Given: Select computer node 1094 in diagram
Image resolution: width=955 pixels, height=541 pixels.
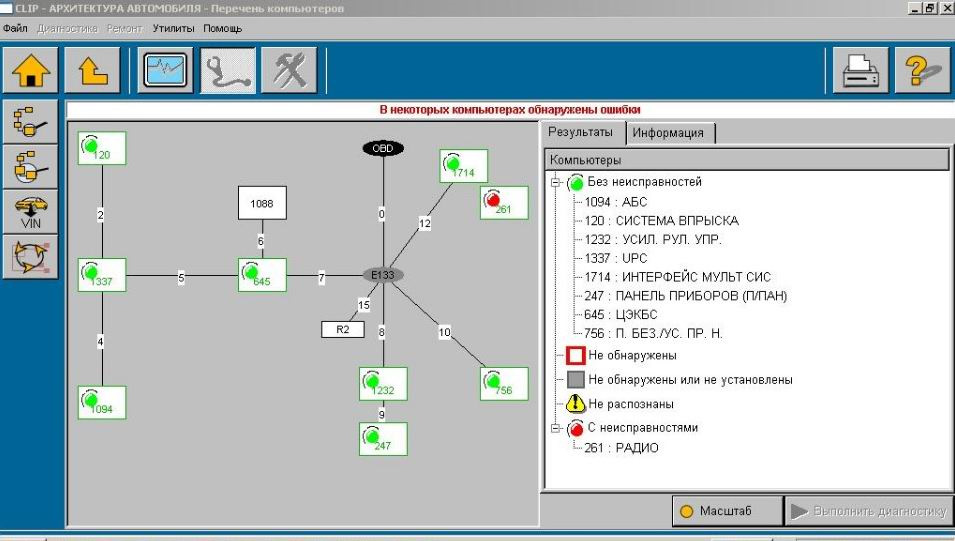Looking at the screenshot, I should (x=102, y=403).
